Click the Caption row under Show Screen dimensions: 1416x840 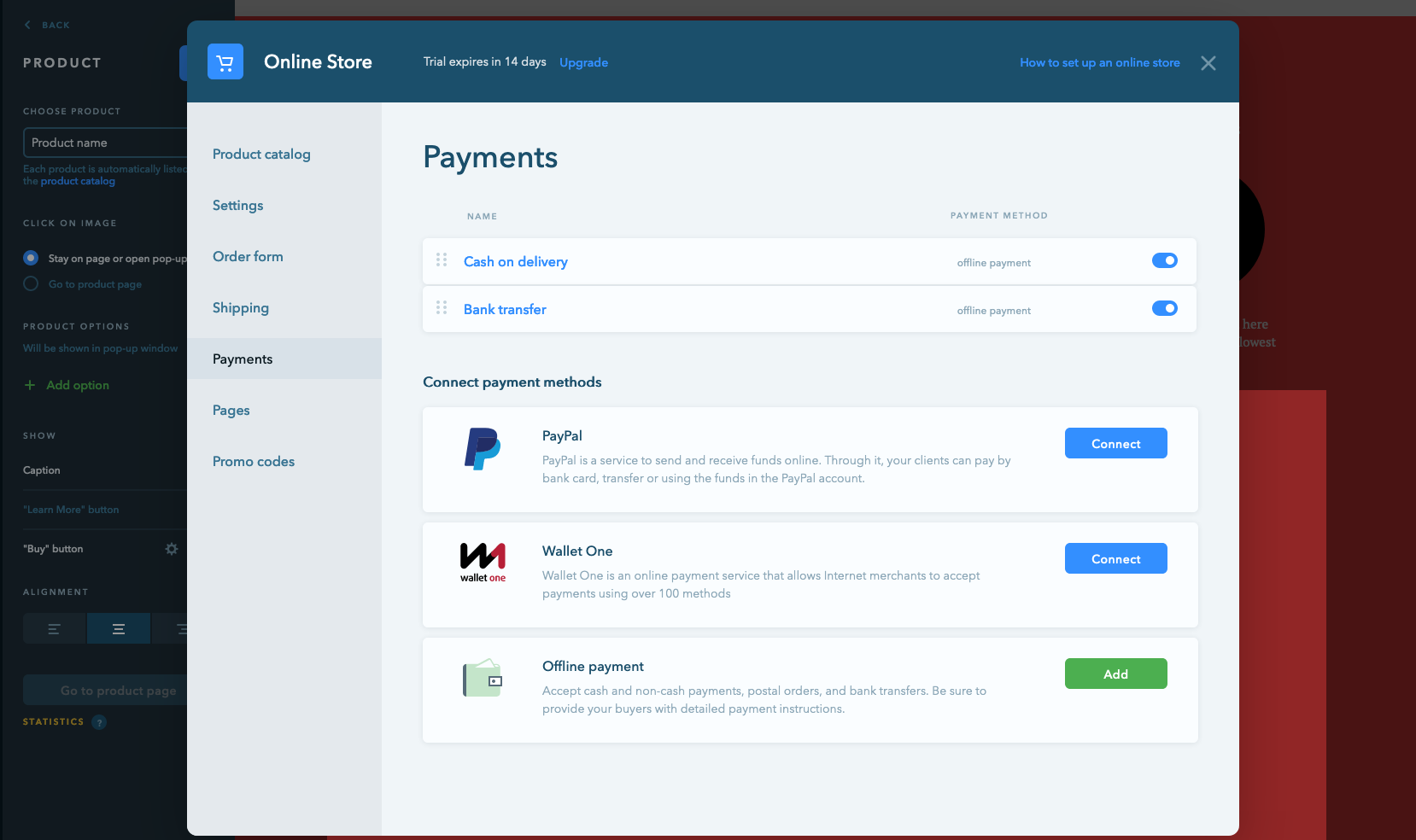pos(105,470)
